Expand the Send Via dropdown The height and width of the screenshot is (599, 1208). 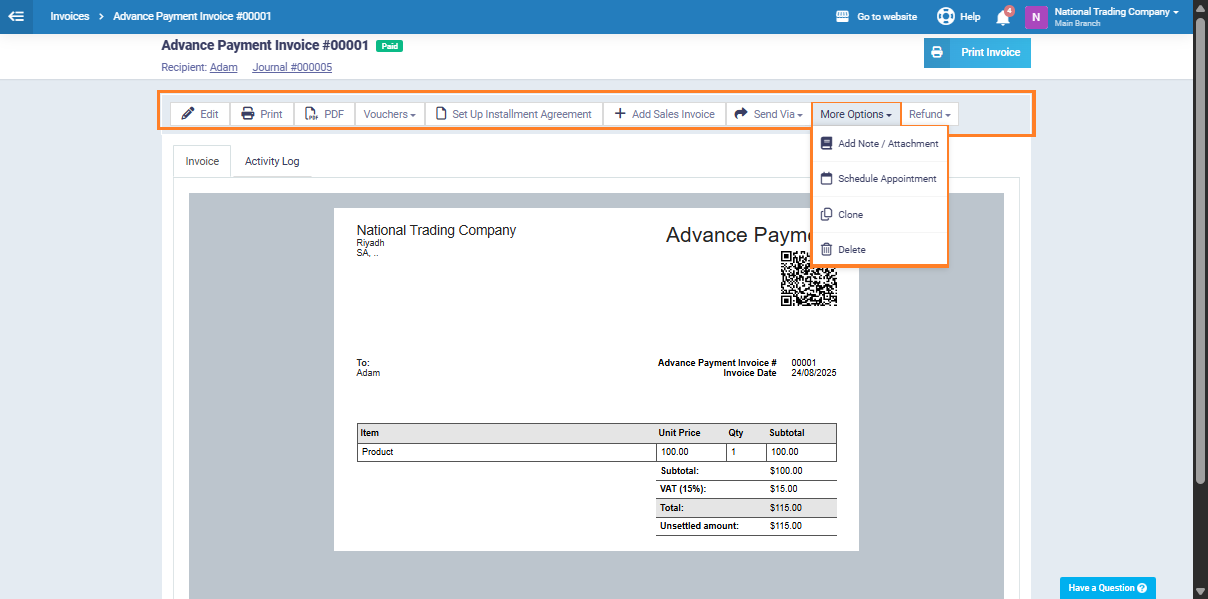(769, 114)
